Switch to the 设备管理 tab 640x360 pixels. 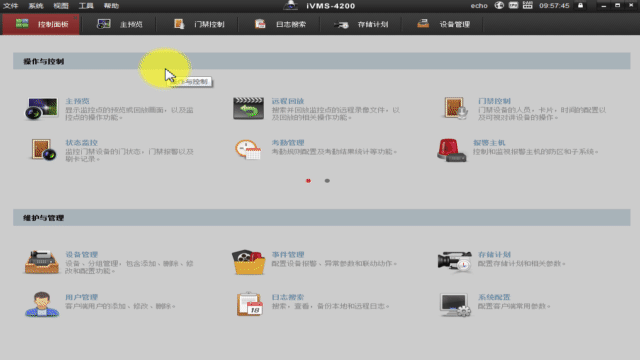click(443, 24)
